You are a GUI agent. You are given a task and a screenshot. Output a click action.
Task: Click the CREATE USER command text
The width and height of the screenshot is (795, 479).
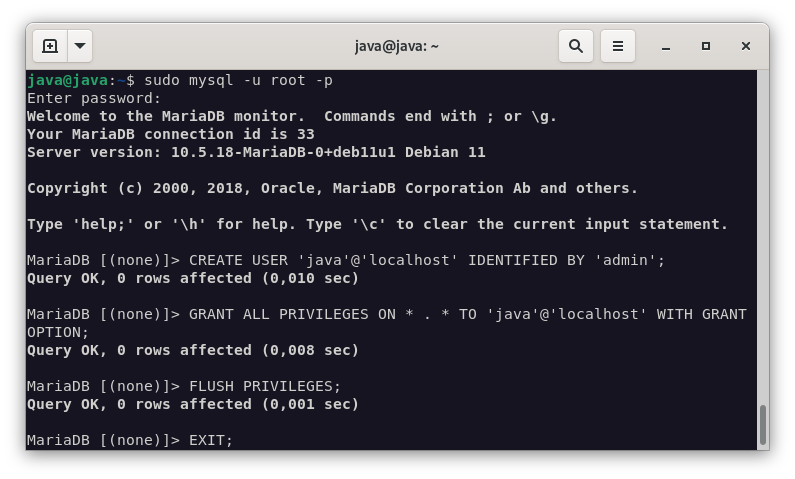tap(426, 260)
